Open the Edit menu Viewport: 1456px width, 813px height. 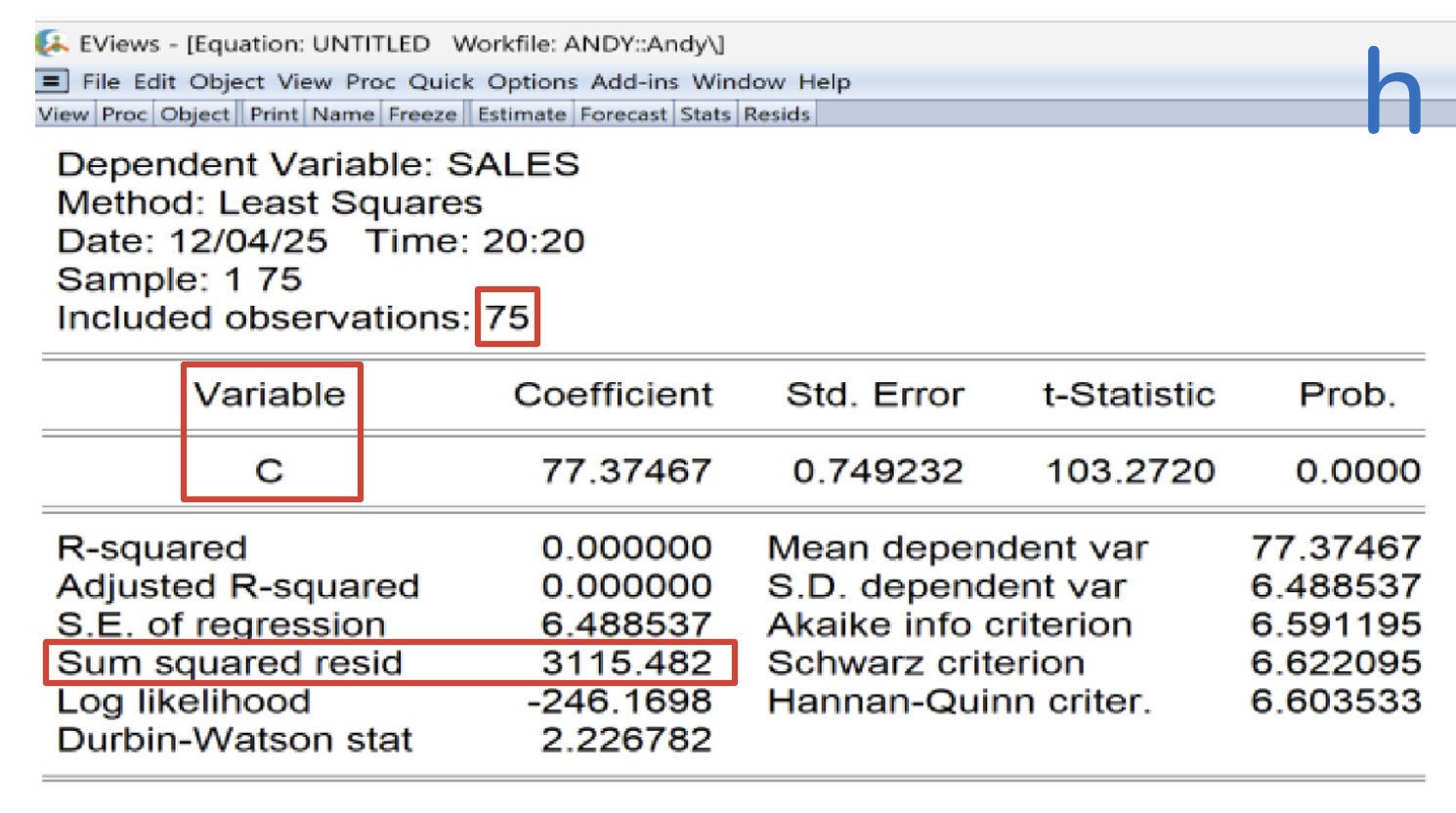point(154,82)
